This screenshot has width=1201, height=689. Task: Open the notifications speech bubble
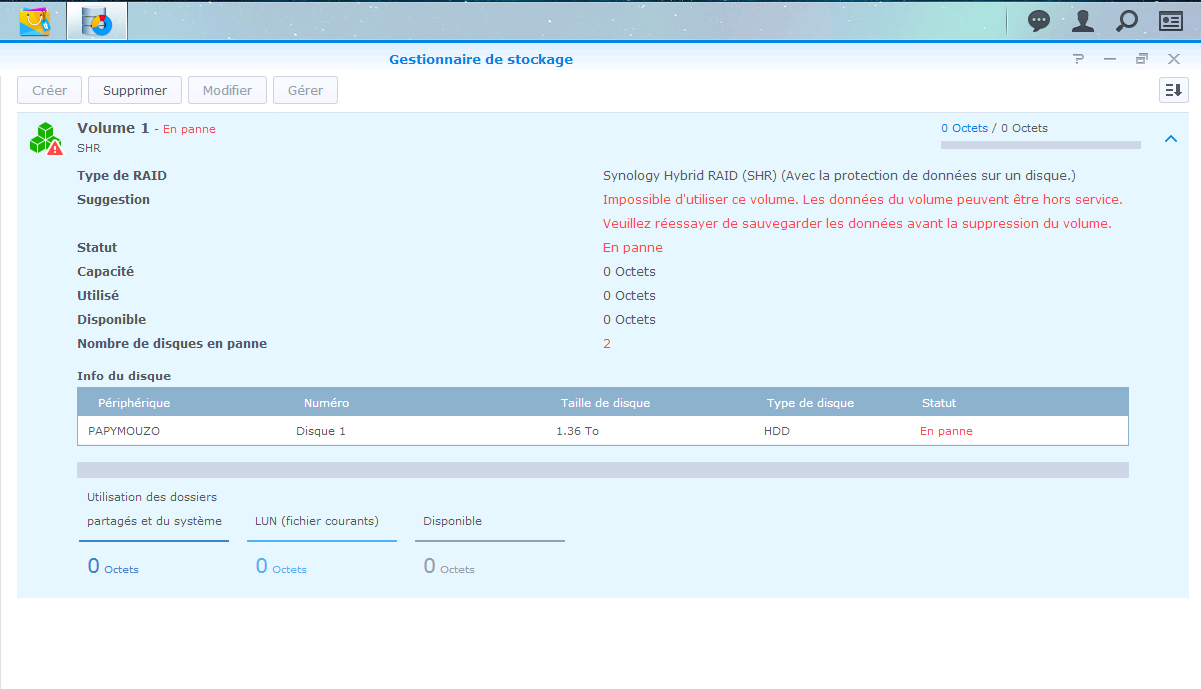point(1040,20)
